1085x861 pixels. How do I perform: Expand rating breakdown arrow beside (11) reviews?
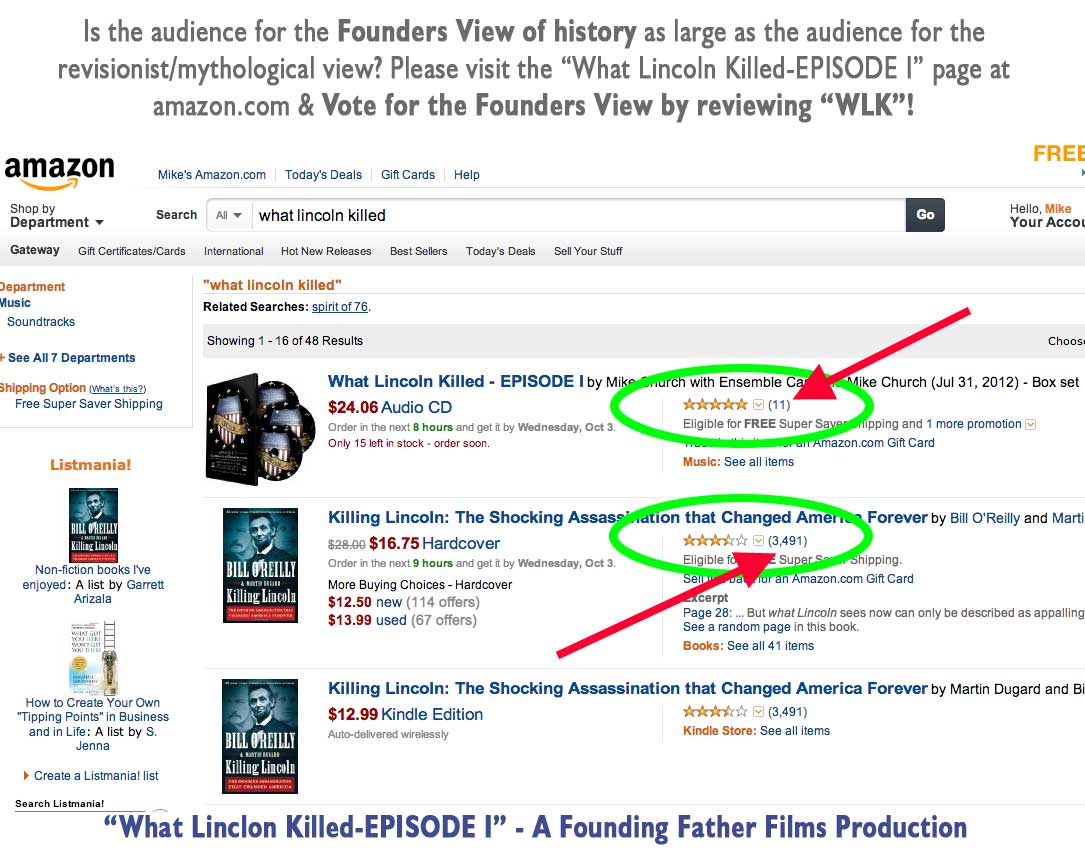[758, 404]
